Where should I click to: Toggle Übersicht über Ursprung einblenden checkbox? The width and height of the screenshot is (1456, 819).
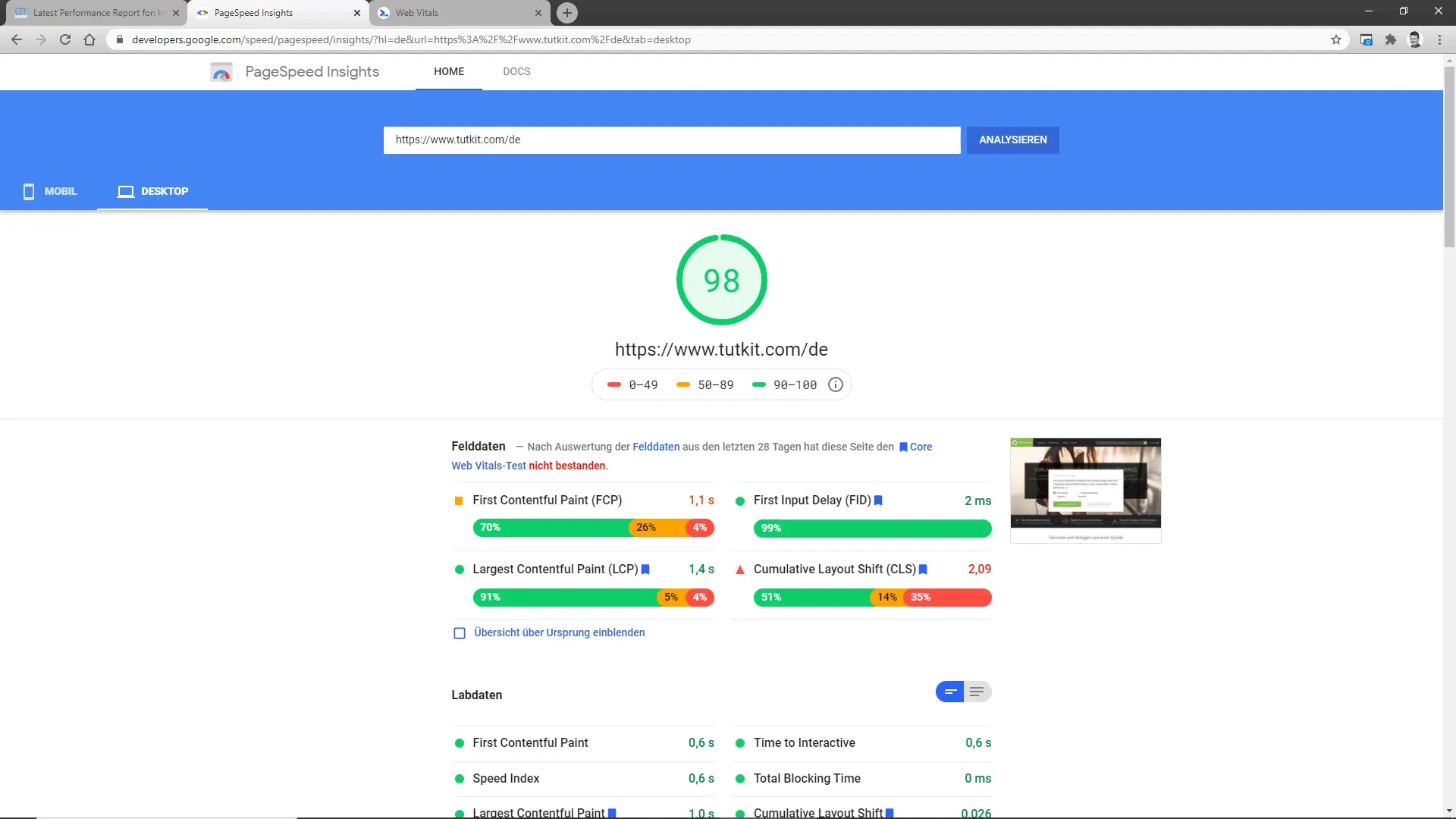click(460, 633)
